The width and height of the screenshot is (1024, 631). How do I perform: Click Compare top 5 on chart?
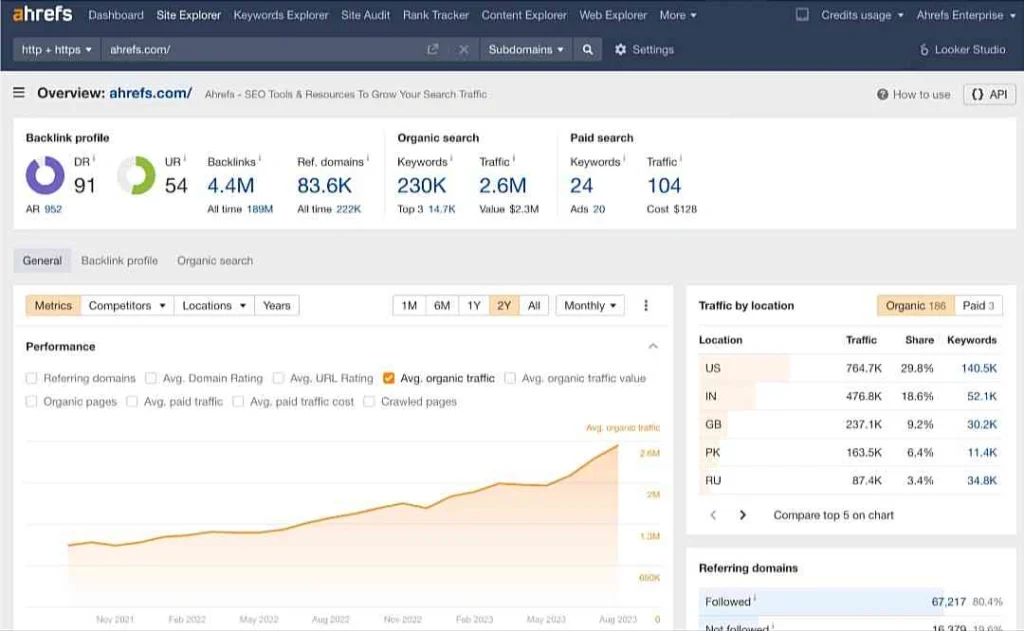pyautogui.click(x=833, y=515)
